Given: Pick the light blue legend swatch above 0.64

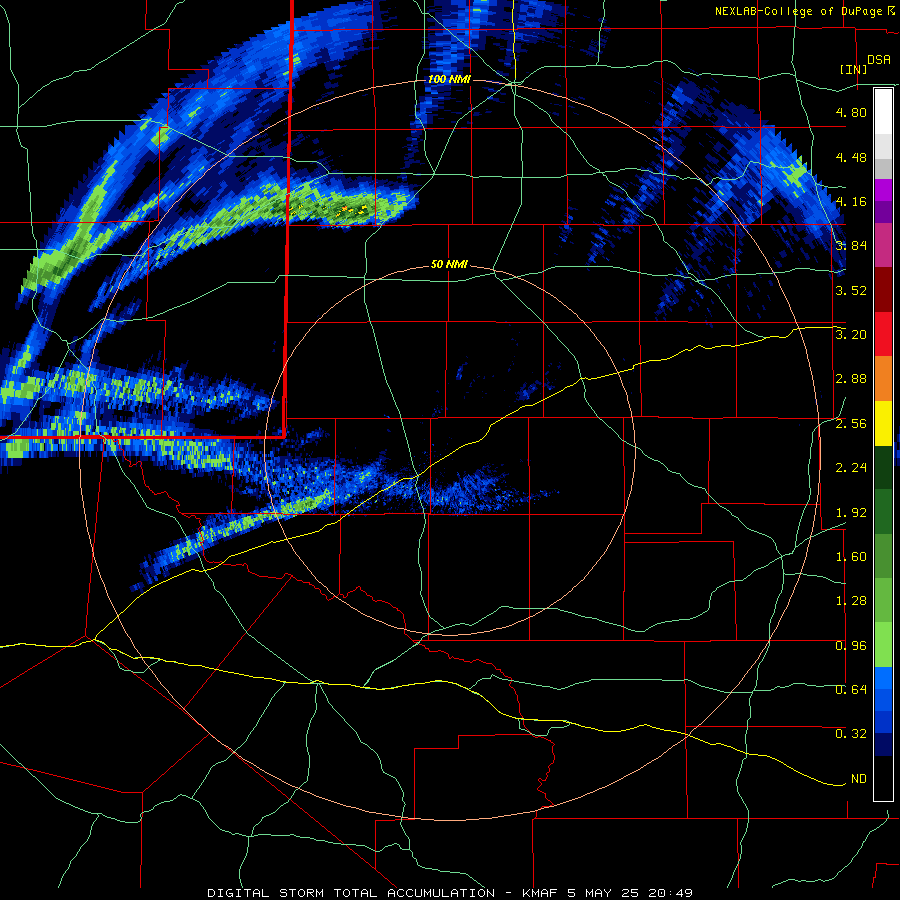Looking at the screenshot, I should 883,678.
